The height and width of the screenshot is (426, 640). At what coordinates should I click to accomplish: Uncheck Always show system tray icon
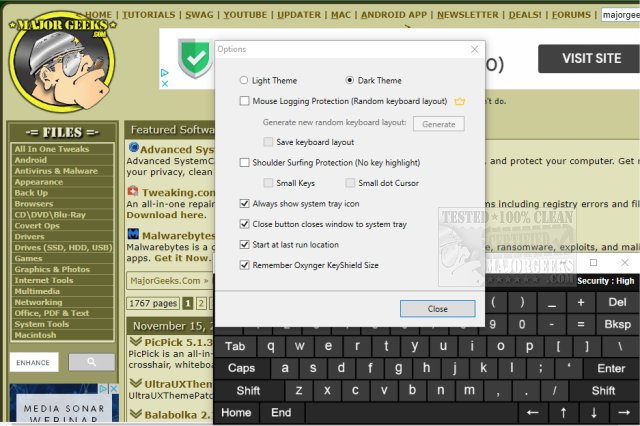[x=244, y=203]
